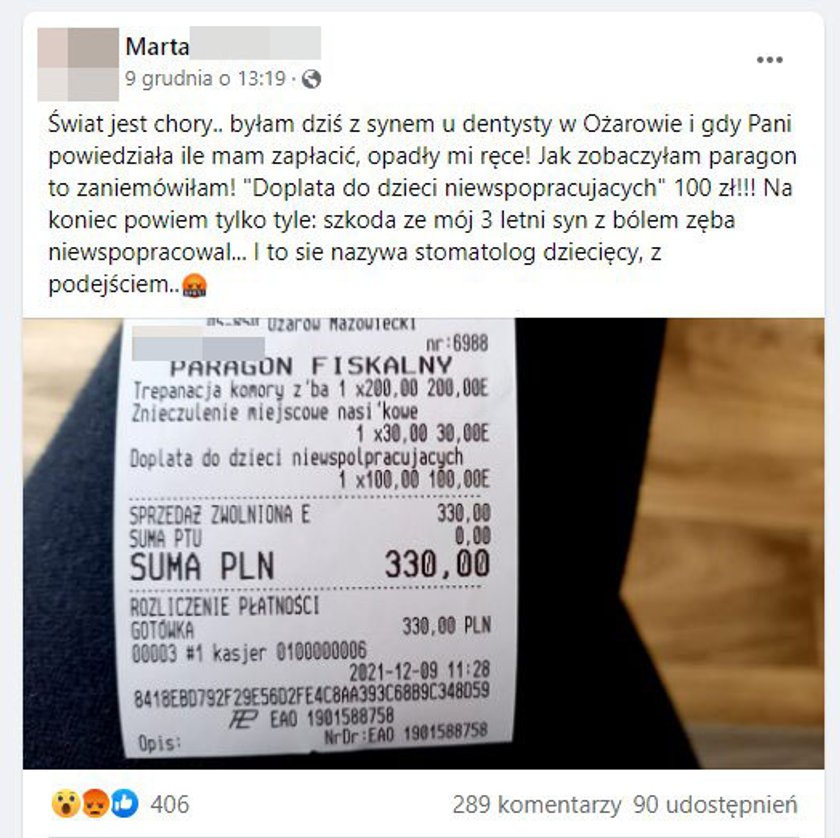840x838 pixels.
Task: Open the 90 udostępnień shares link
Action: click(715, 804)
